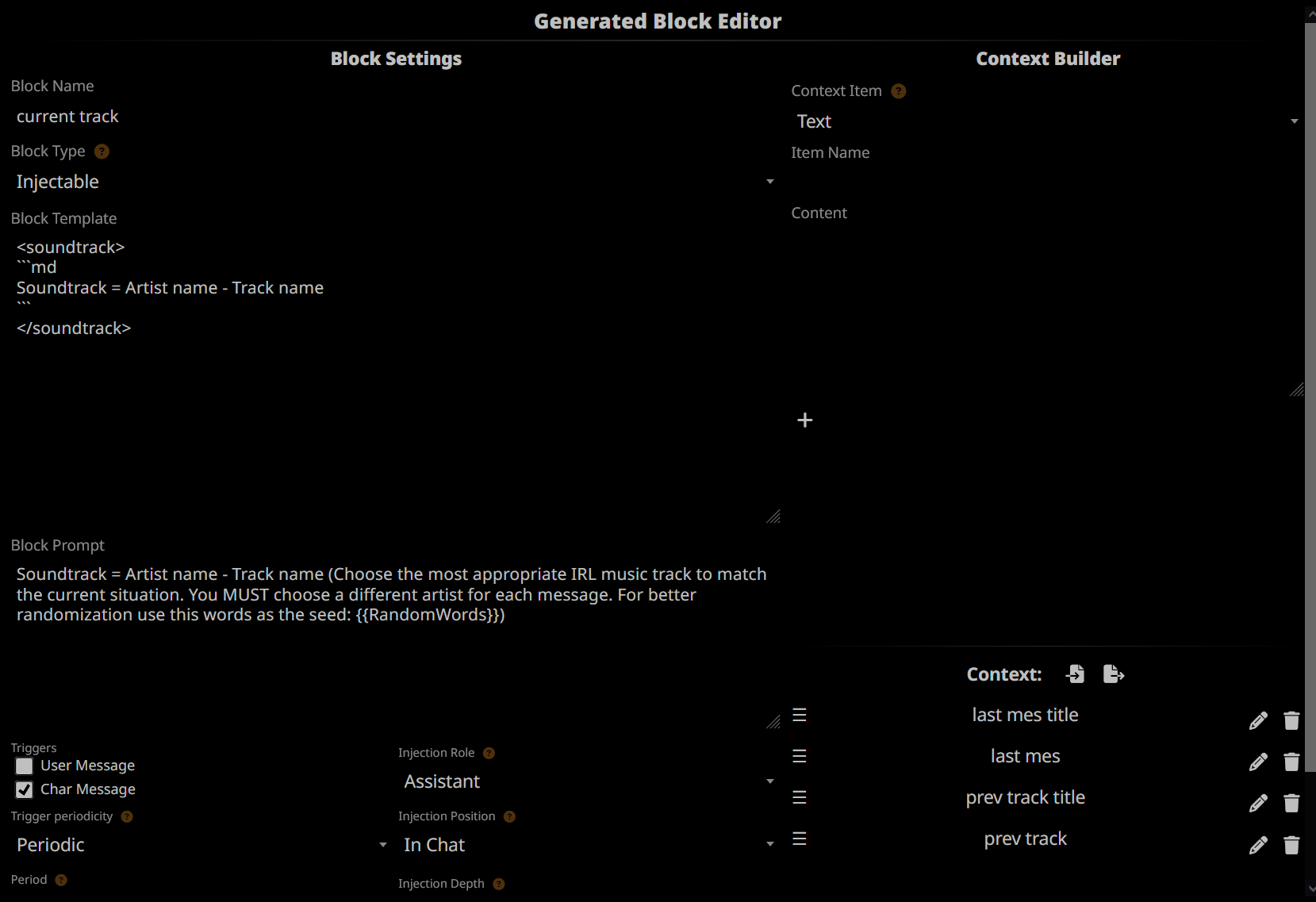Click the Trigger periodicity help icon
Image resolution: width=1316 pixels, height=902 pixels.
tap(127, 816)
